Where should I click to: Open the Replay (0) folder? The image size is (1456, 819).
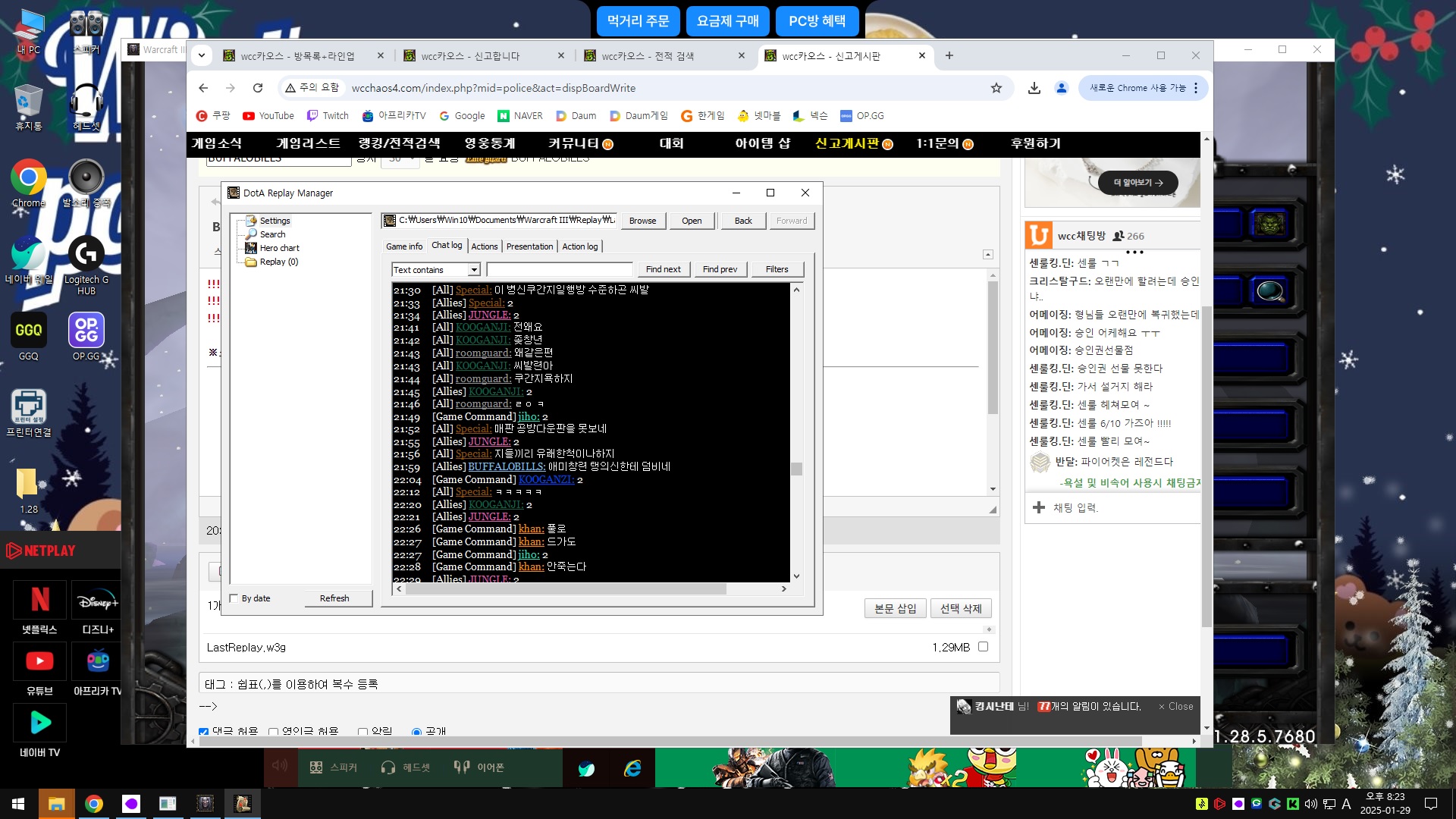coord(278,262)
